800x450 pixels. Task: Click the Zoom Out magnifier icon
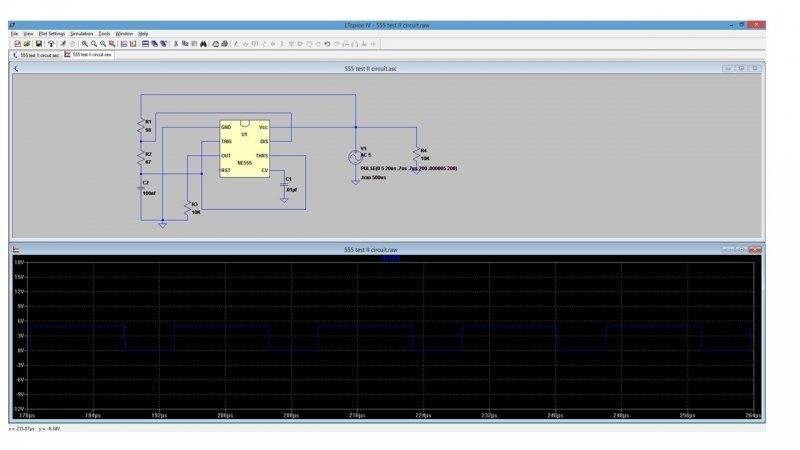103,44
